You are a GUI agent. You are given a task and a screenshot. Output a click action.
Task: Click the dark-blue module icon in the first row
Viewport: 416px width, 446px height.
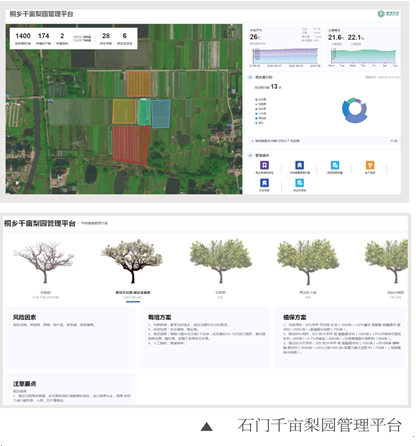[x=299, y=165]
